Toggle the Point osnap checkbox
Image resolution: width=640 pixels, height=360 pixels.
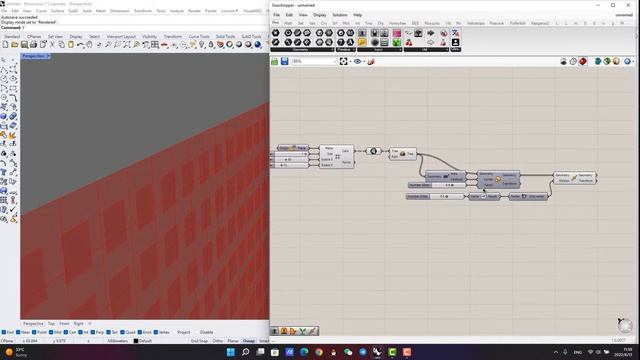point(34,332)
